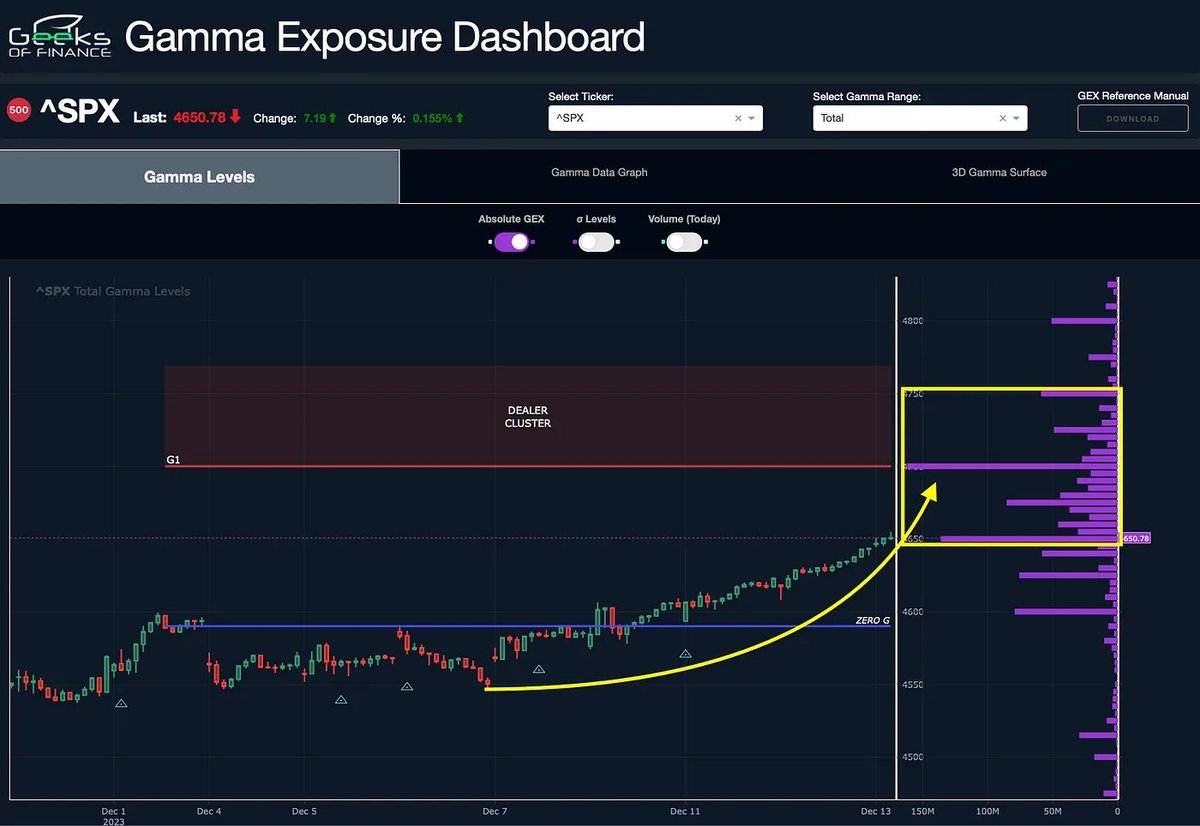Click the green up arrow beside Change 7.19
This screenshot has height=826, width=1200.
[x=332, y=117]
